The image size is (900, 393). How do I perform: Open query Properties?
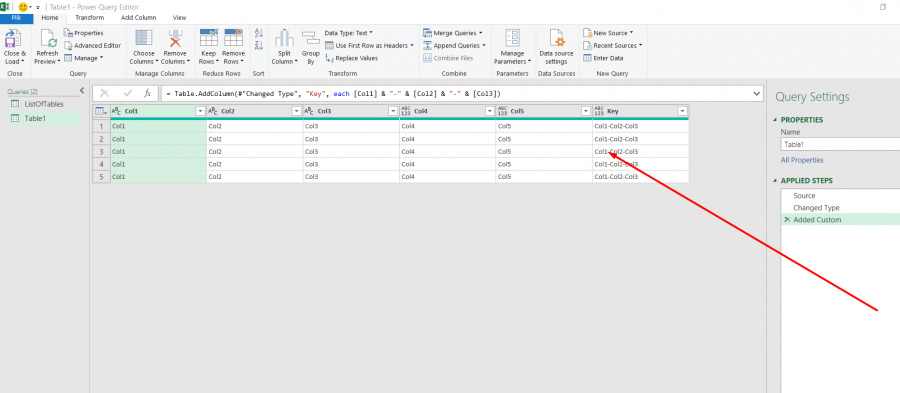(x=84, y=33)
